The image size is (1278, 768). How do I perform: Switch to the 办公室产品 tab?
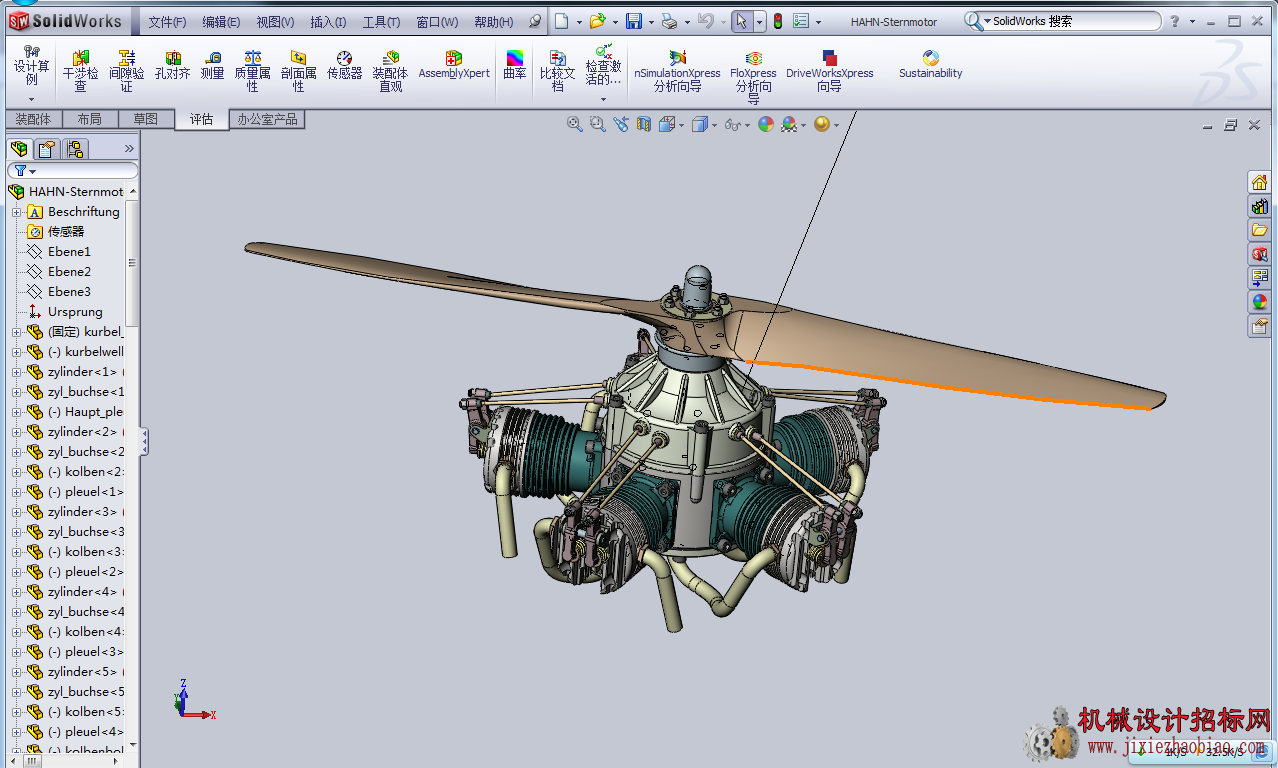267,119
